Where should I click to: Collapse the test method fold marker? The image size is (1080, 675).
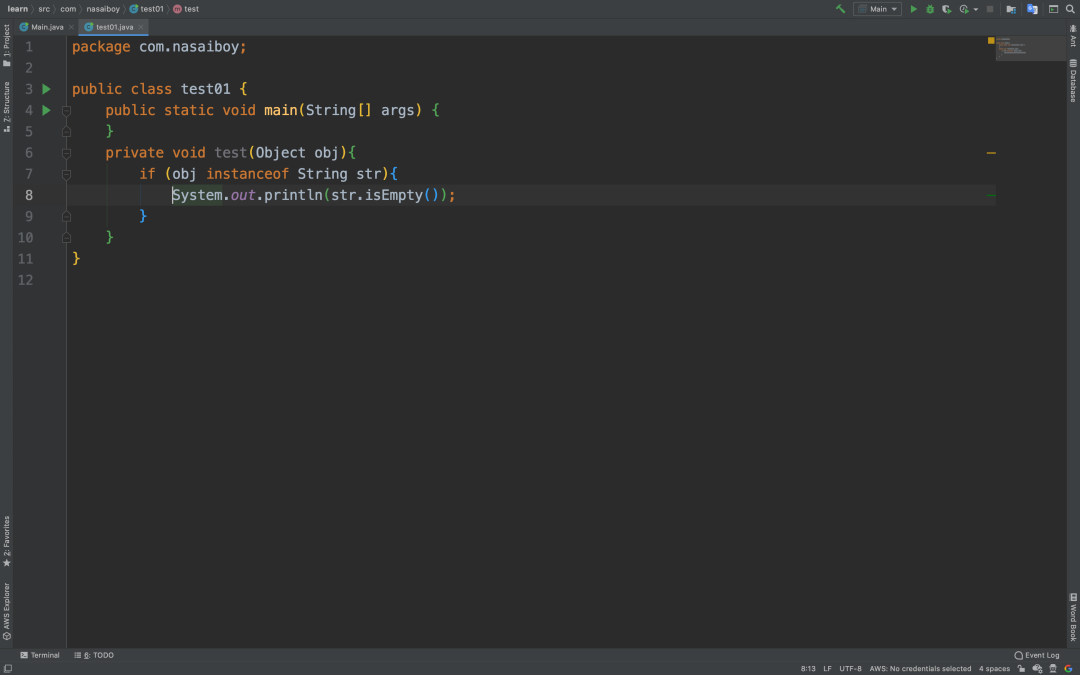[66, 152]
